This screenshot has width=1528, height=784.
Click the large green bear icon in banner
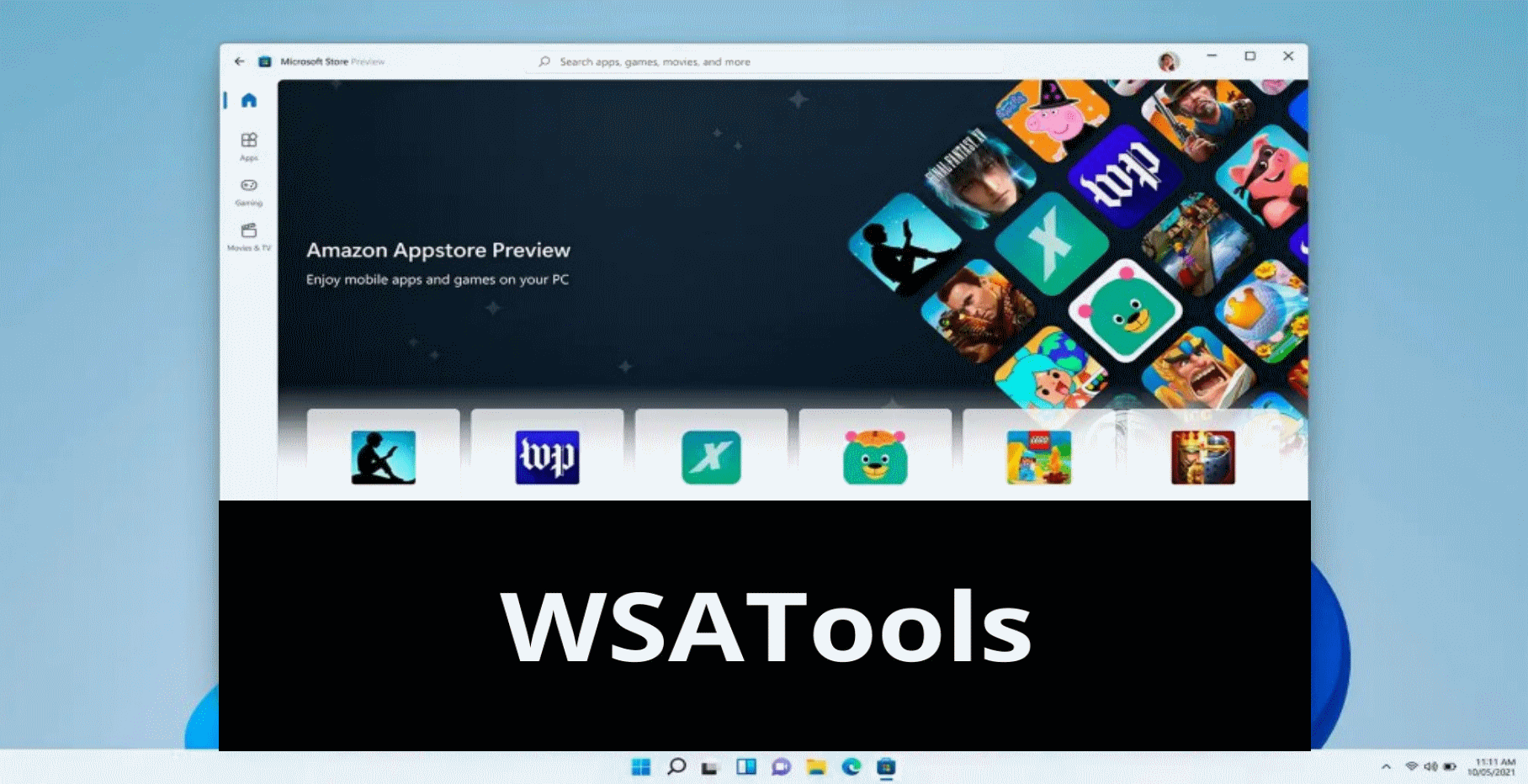coord(1125,310)
